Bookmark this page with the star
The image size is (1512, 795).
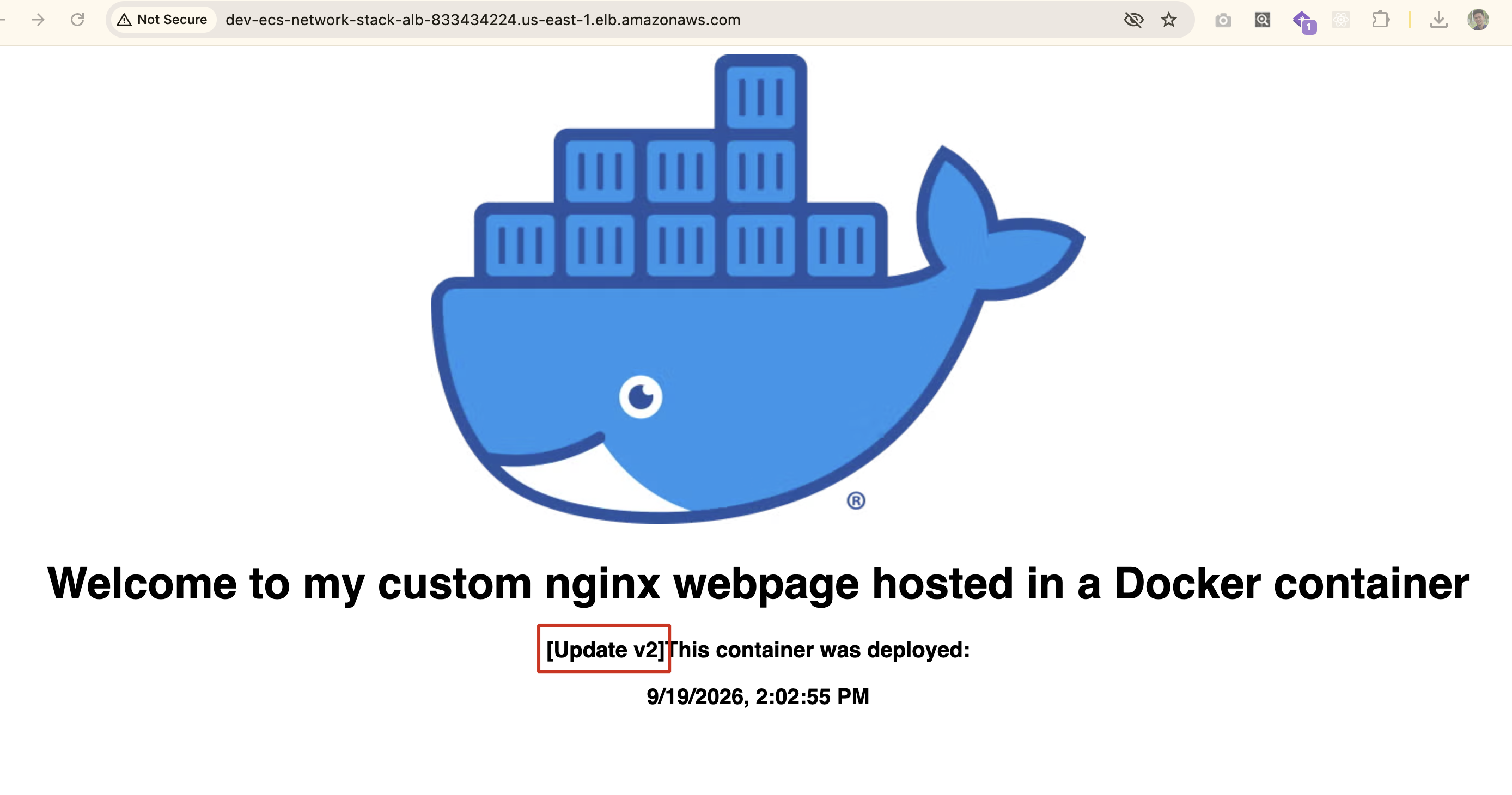pos(1169,20)
